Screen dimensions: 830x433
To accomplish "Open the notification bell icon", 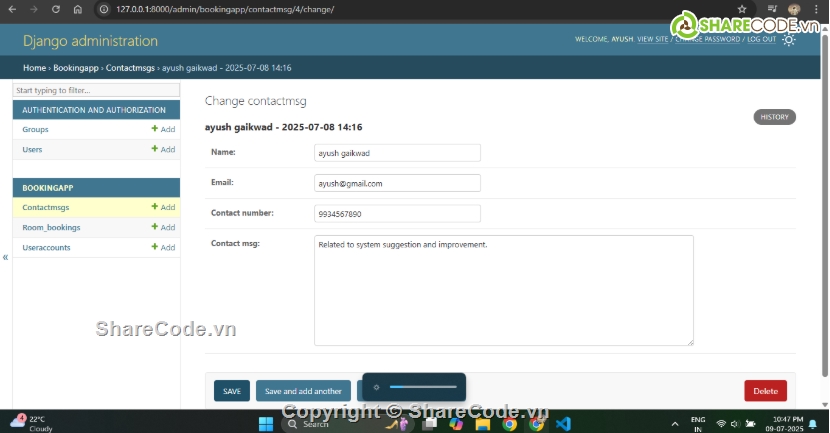I will (x=813, y=423).
